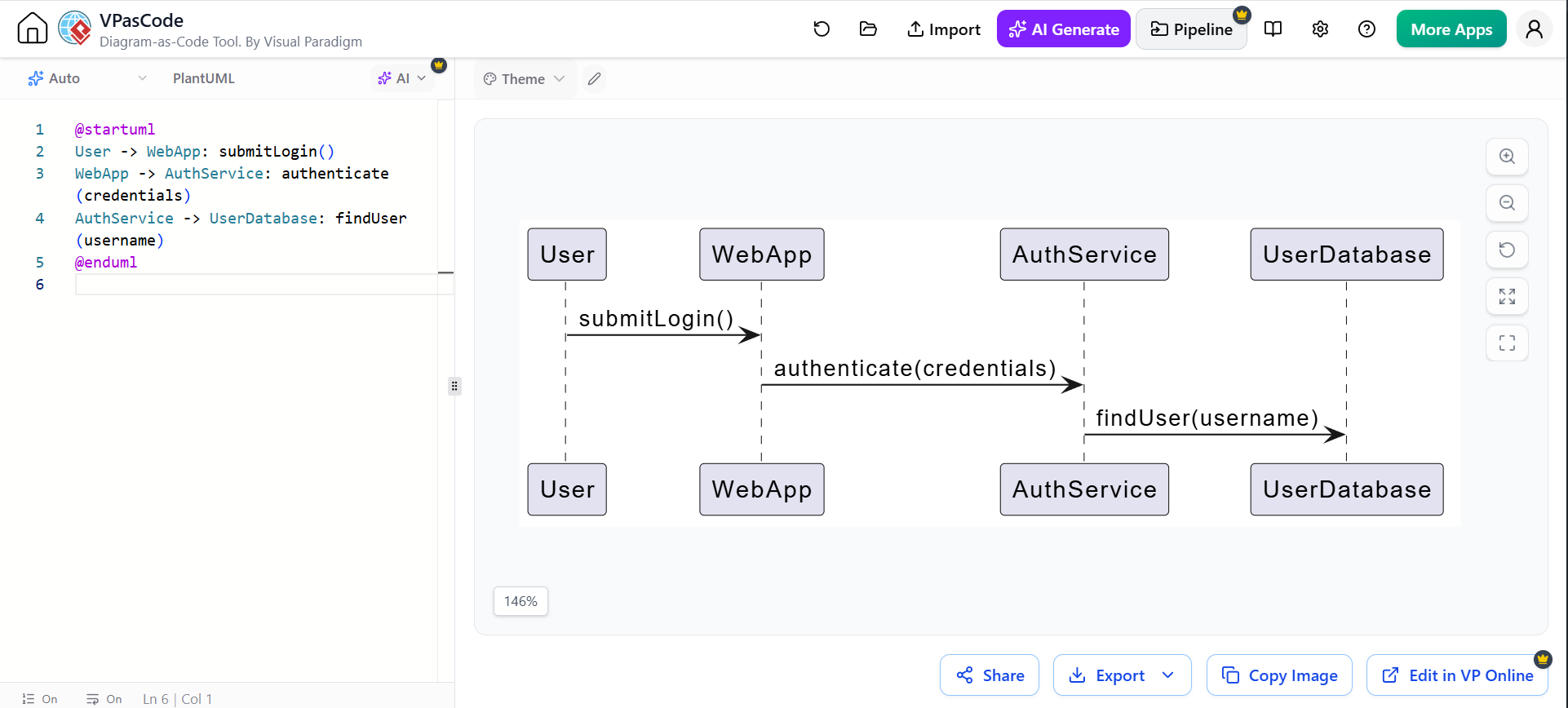Image resolution: width=1568 pixels, height=708 pixels.
Task: Expand the Auto language dropdown
Action: click(87, 78)
